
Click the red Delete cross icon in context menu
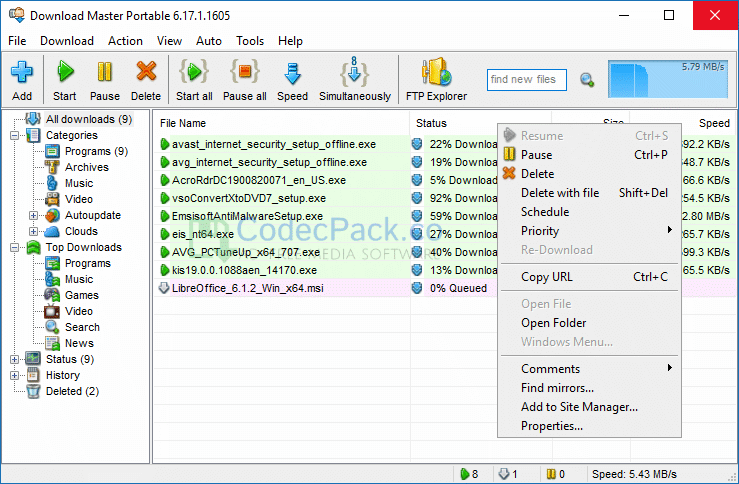509,173
